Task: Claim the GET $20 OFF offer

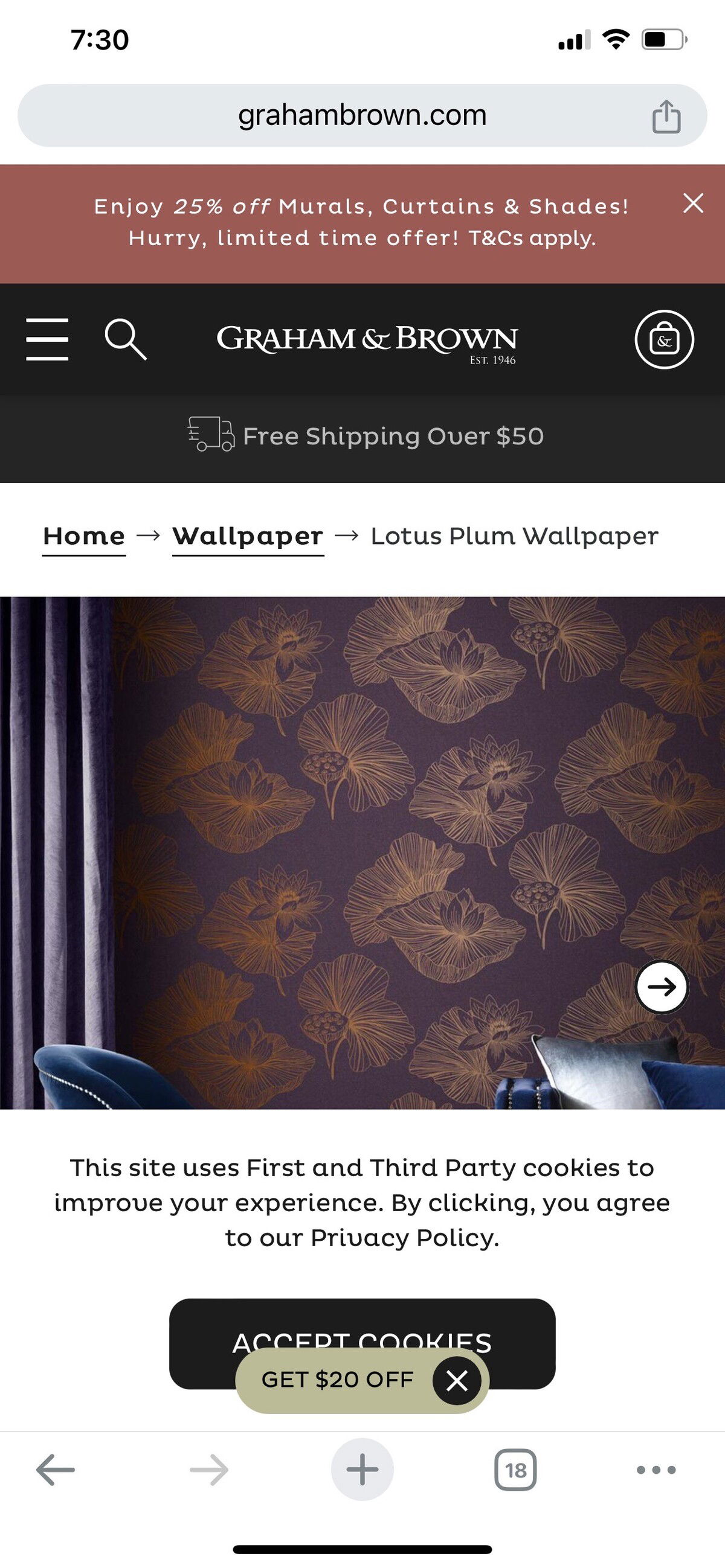Action: click(338, 1380)
